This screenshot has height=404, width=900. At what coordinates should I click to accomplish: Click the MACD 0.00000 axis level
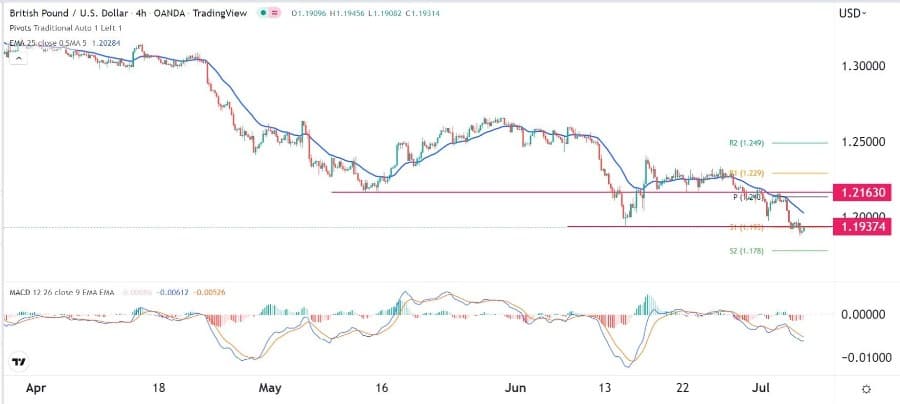point(862,314)
